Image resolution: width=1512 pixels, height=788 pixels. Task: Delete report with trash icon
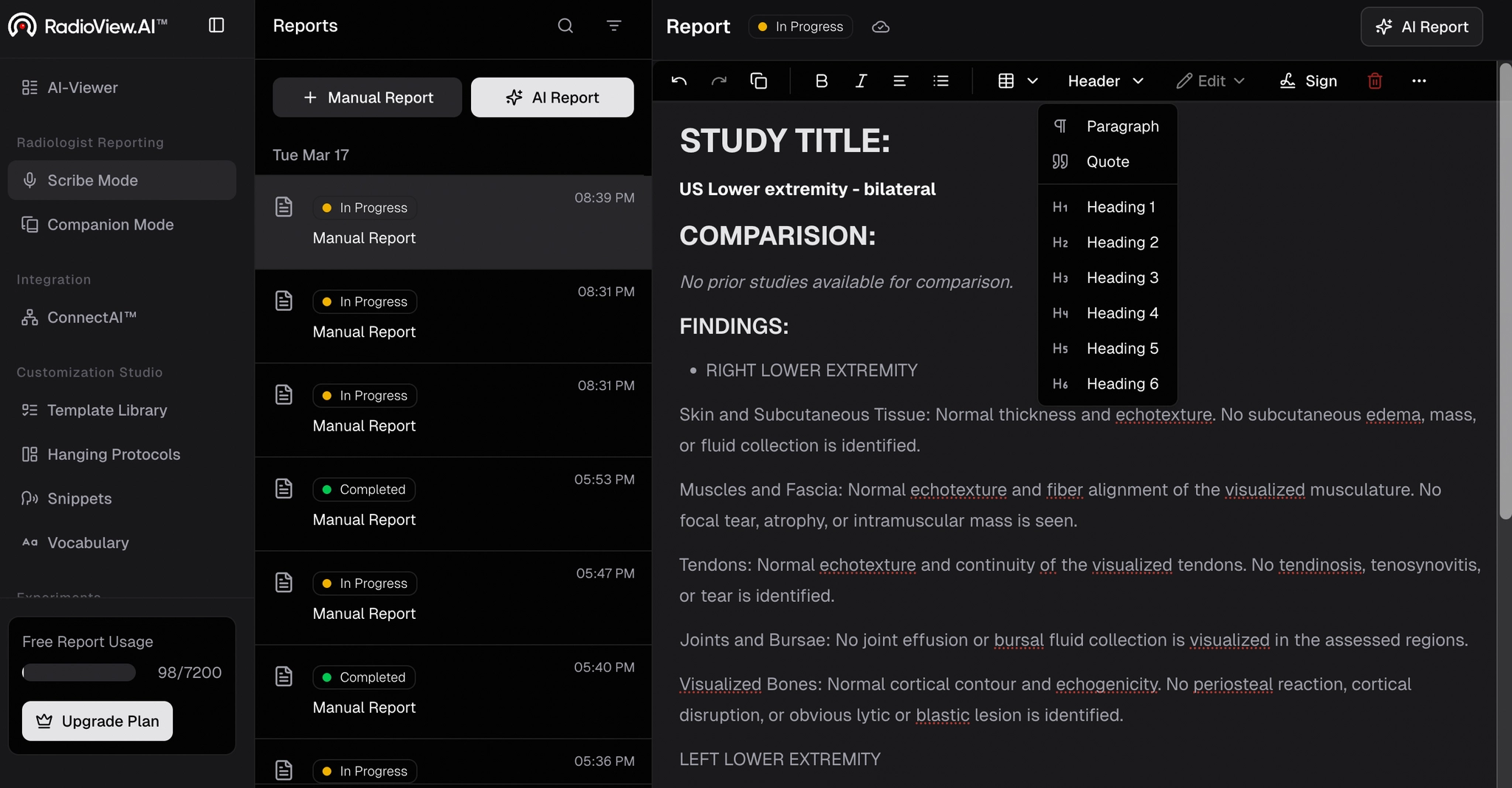tap(1375, 81)
